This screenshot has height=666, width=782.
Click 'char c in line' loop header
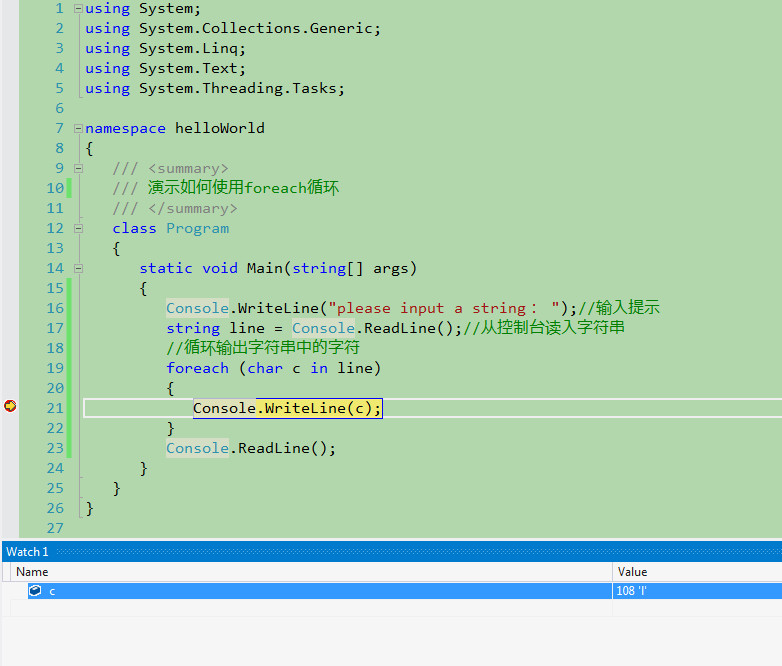pos(310,368)
